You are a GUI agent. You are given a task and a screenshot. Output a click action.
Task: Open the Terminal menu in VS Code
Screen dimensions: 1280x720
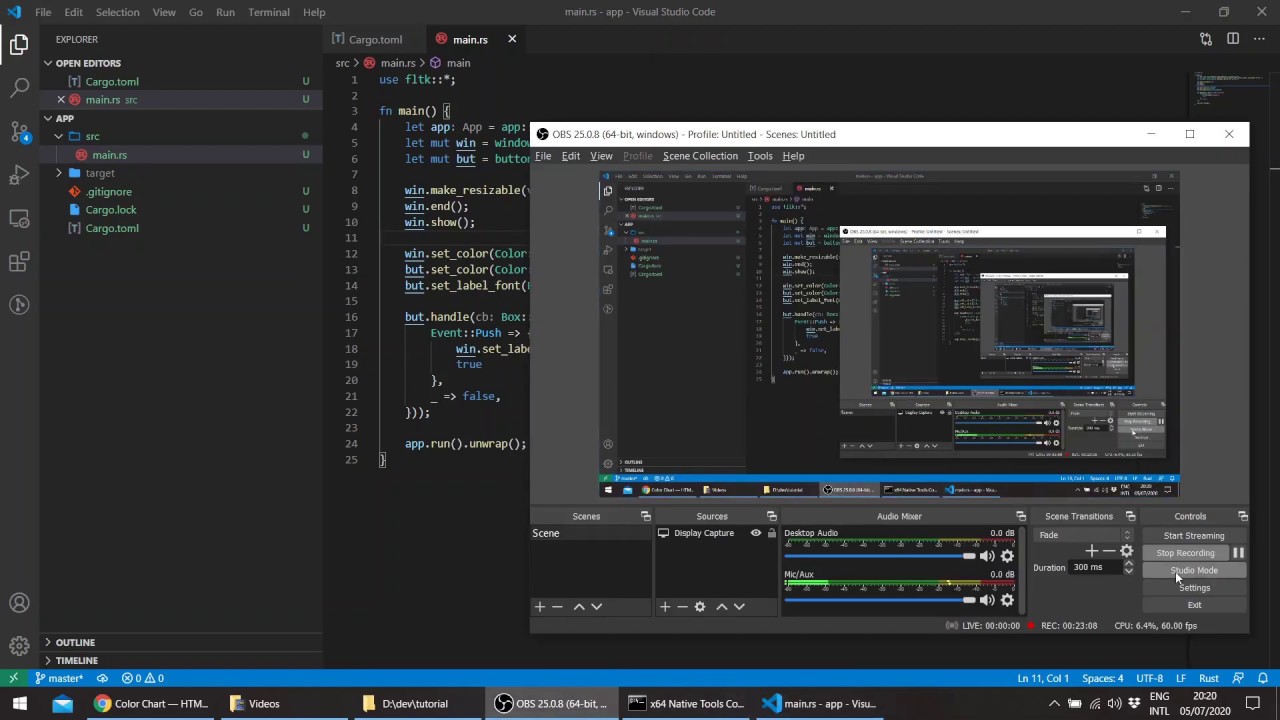click(269, 12)
